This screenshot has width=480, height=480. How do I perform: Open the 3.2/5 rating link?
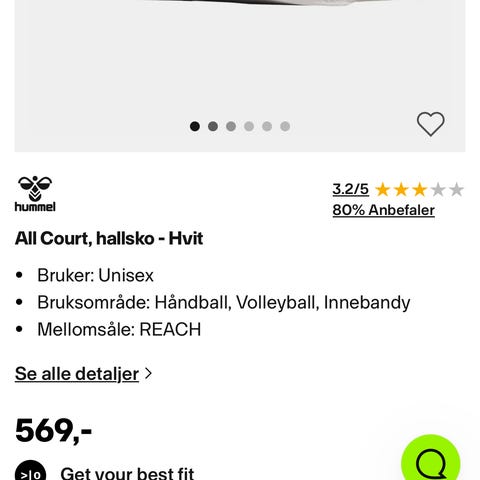pyautogui.click(x=350, y=189)
